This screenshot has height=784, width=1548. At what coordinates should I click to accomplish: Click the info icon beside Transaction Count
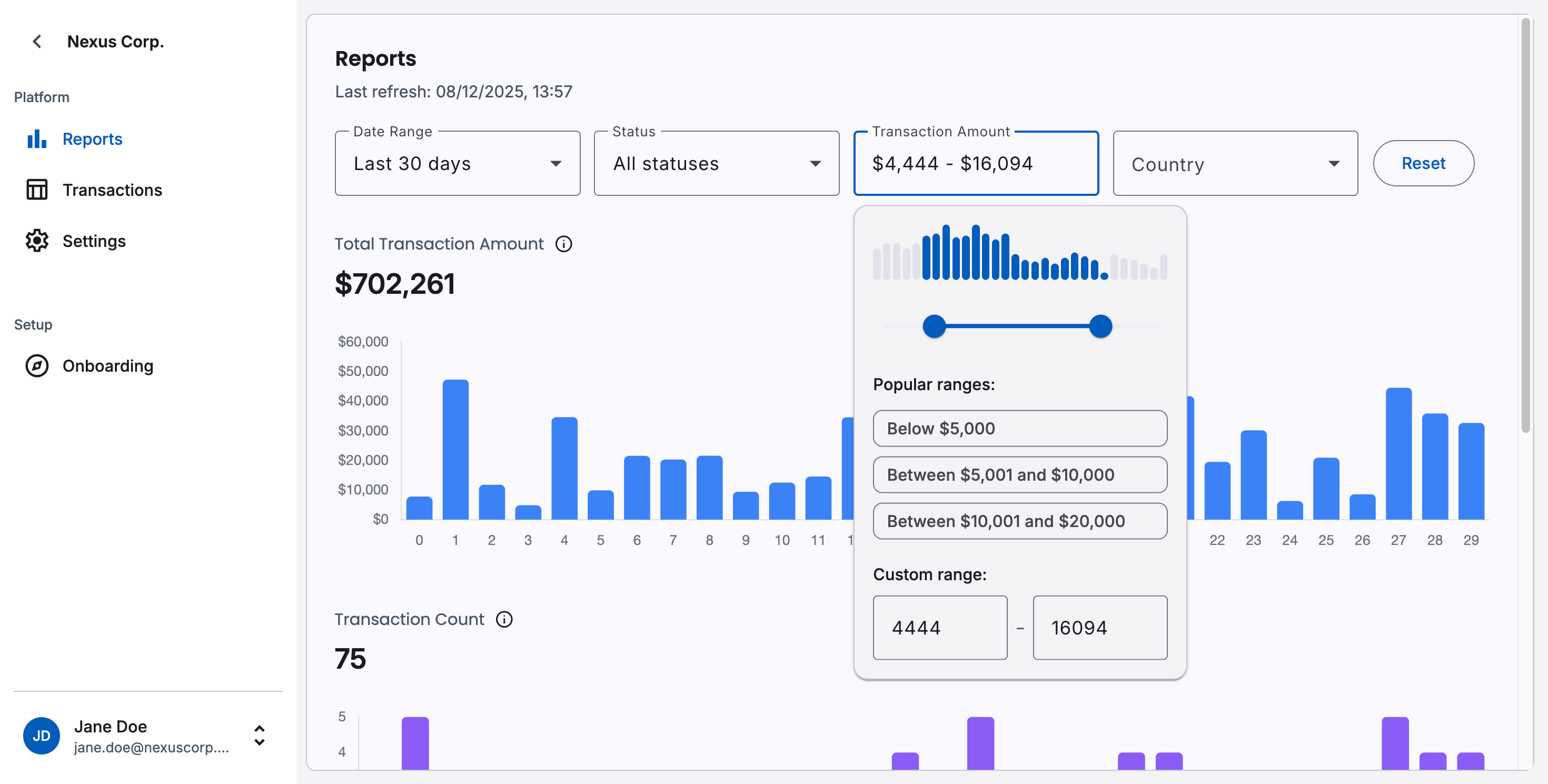click(x=504, y=619)
